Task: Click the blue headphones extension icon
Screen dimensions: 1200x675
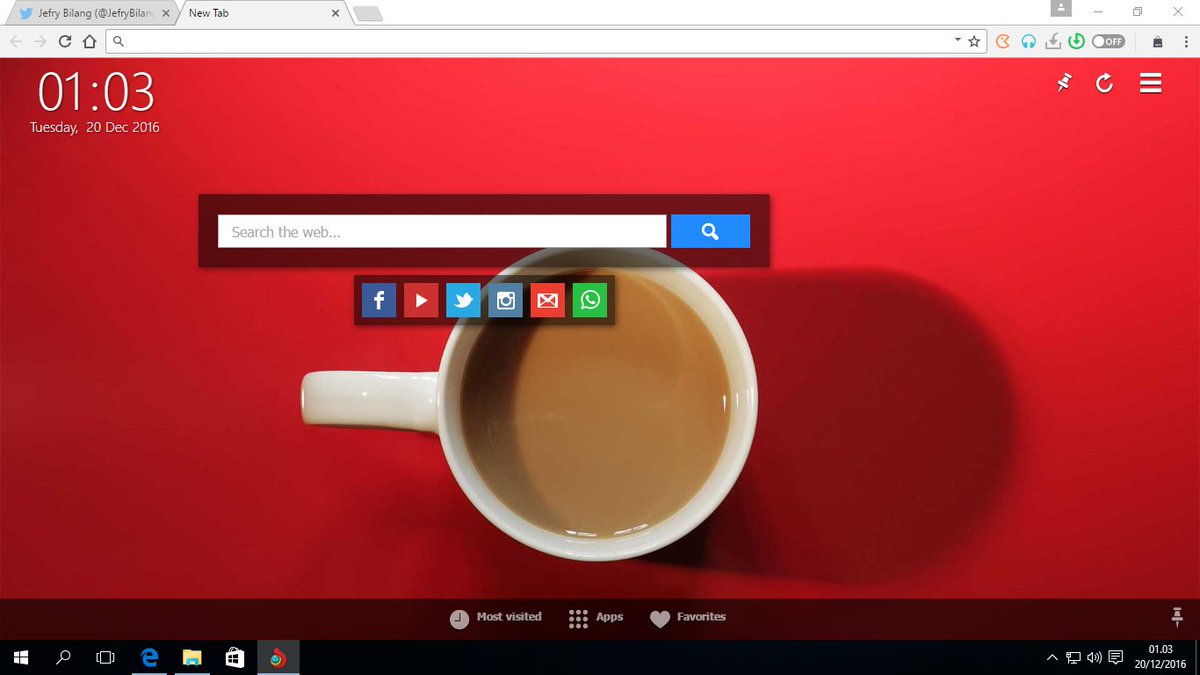Action: coord(1028,41)
